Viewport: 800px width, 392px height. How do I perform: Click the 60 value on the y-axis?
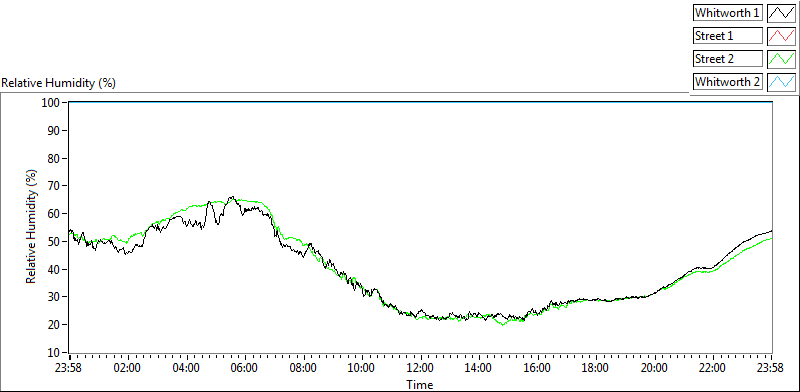coord(55,214)
